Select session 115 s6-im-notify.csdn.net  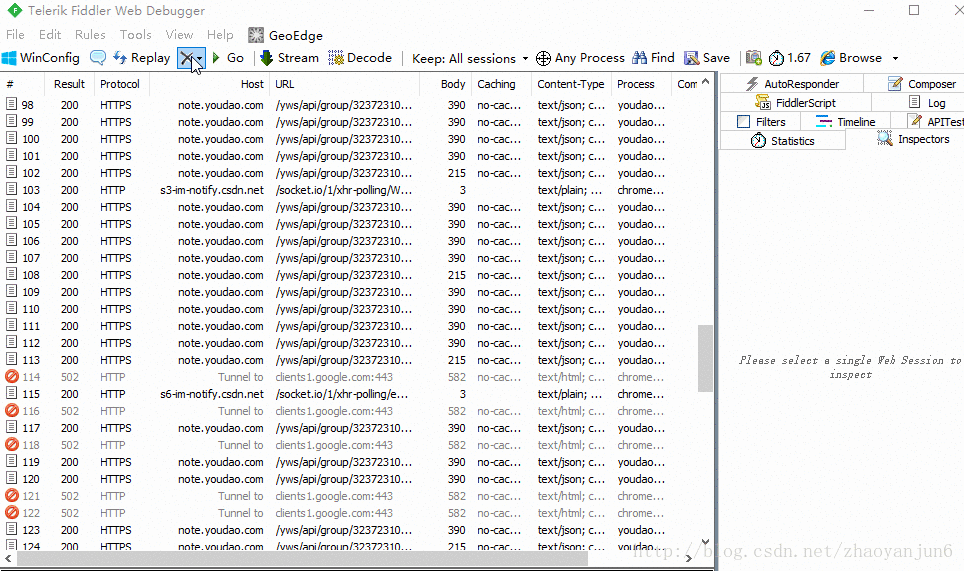click(x=350, y=394)
